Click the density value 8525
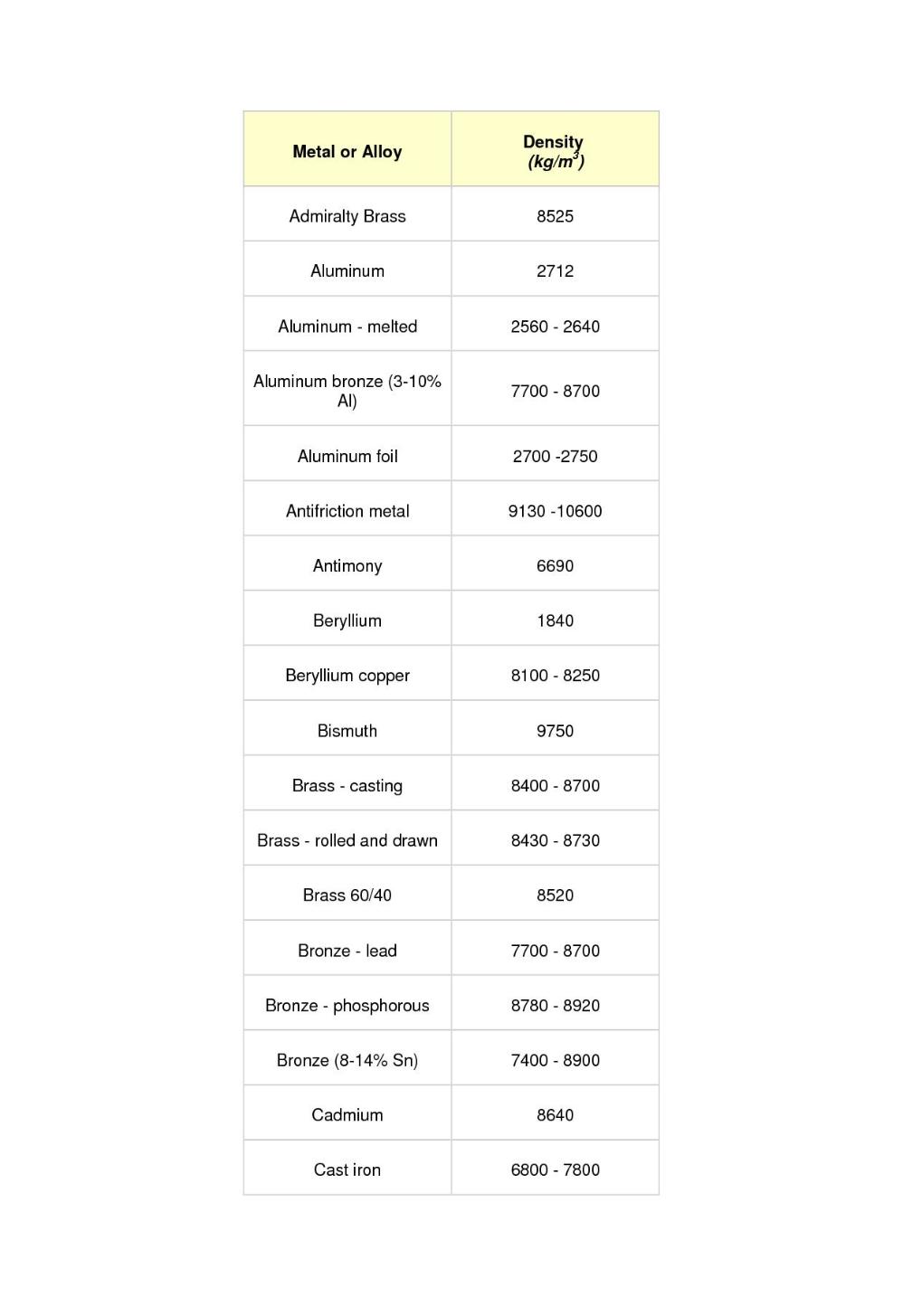 click(x=555, y=216)
